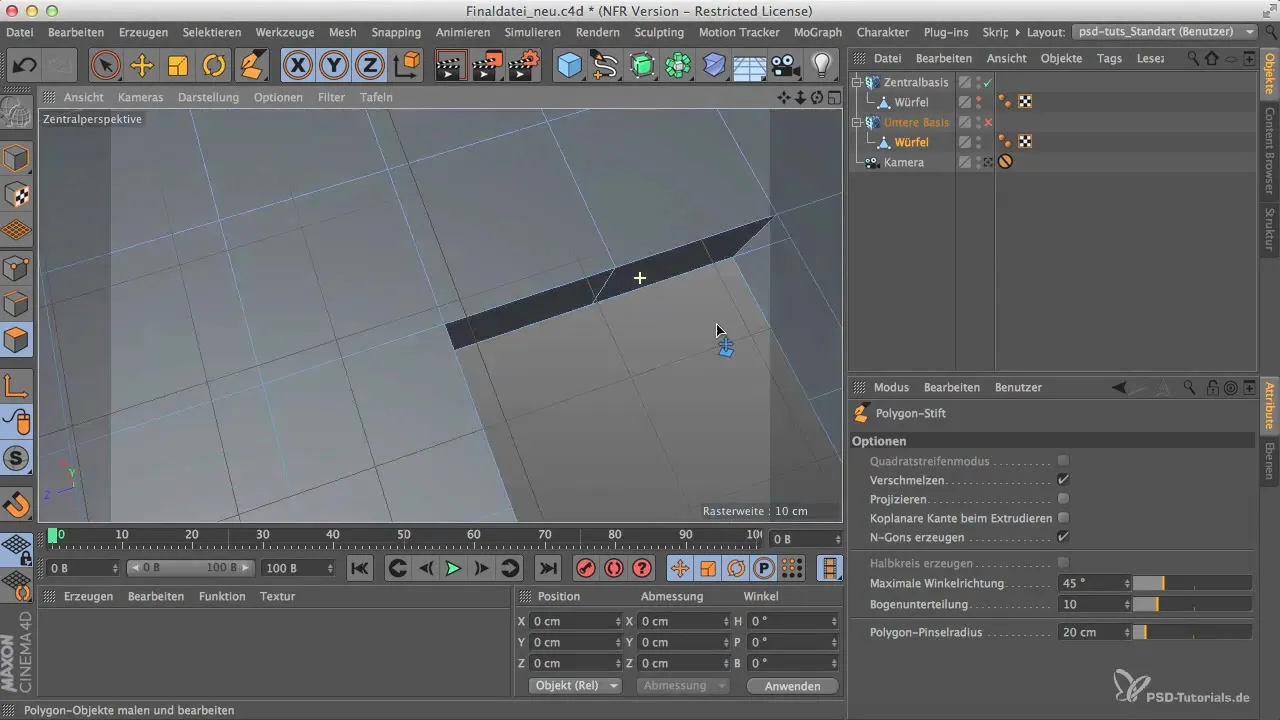Click Render to Picture Viewer icon
The image size is (1280, 720).
(x=487, y=66)
